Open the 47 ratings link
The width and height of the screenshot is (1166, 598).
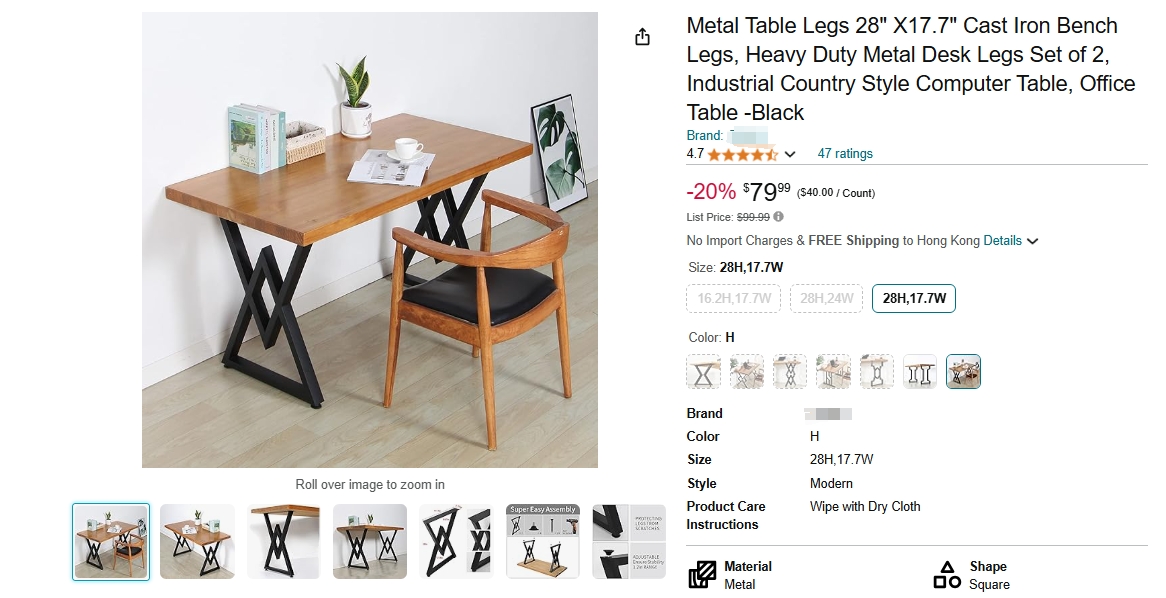845,154
